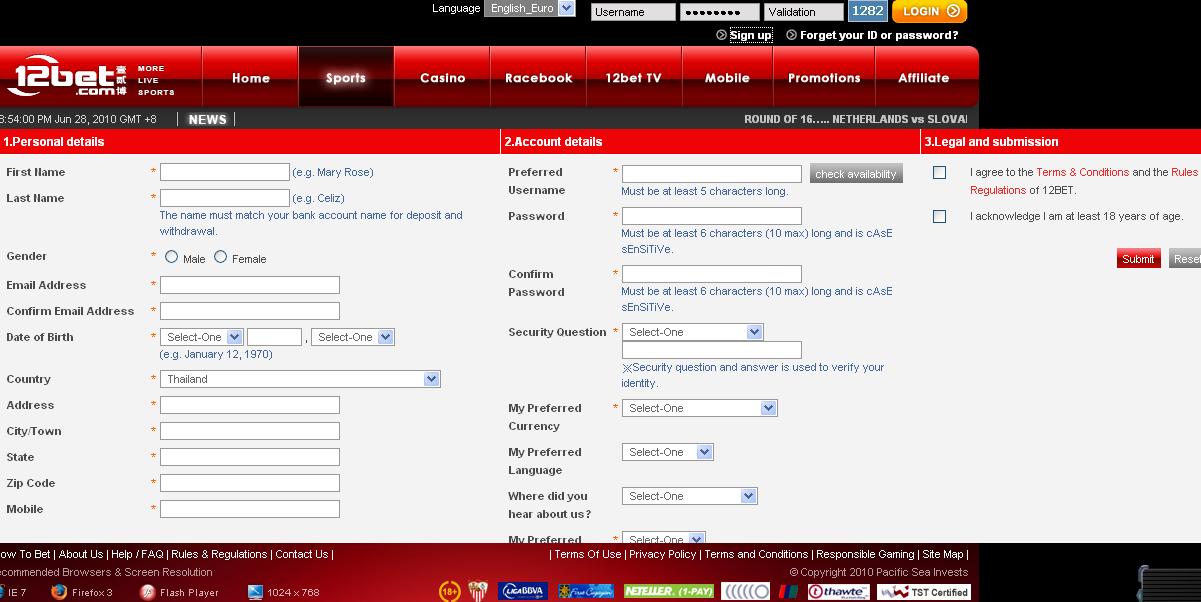1201x602 pixels.
Task: Select the Male gender radio button
Action: pyautogui.click(x=170, y=256)
